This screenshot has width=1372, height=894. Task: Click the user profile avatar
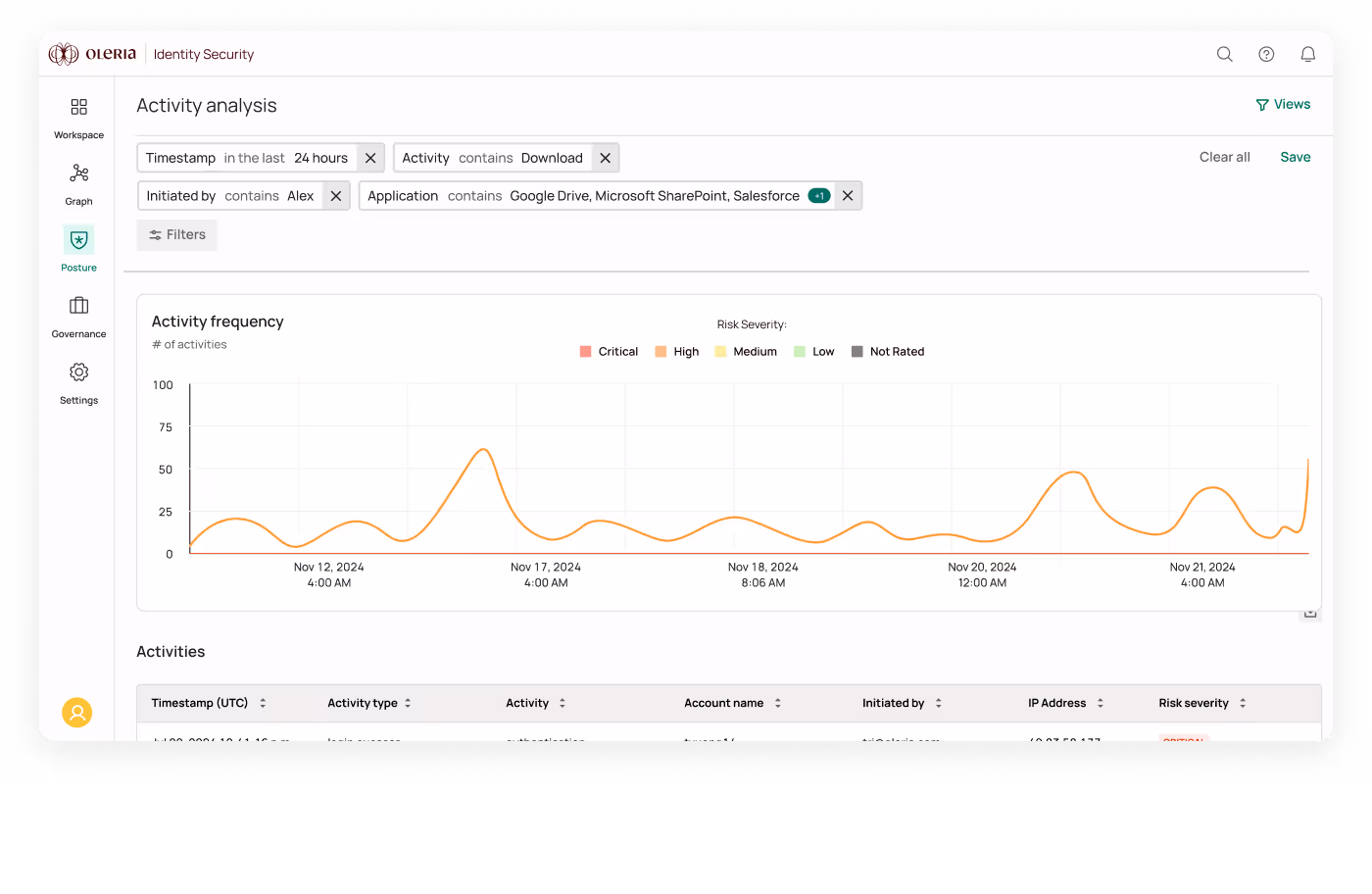(x=77, y=713)
